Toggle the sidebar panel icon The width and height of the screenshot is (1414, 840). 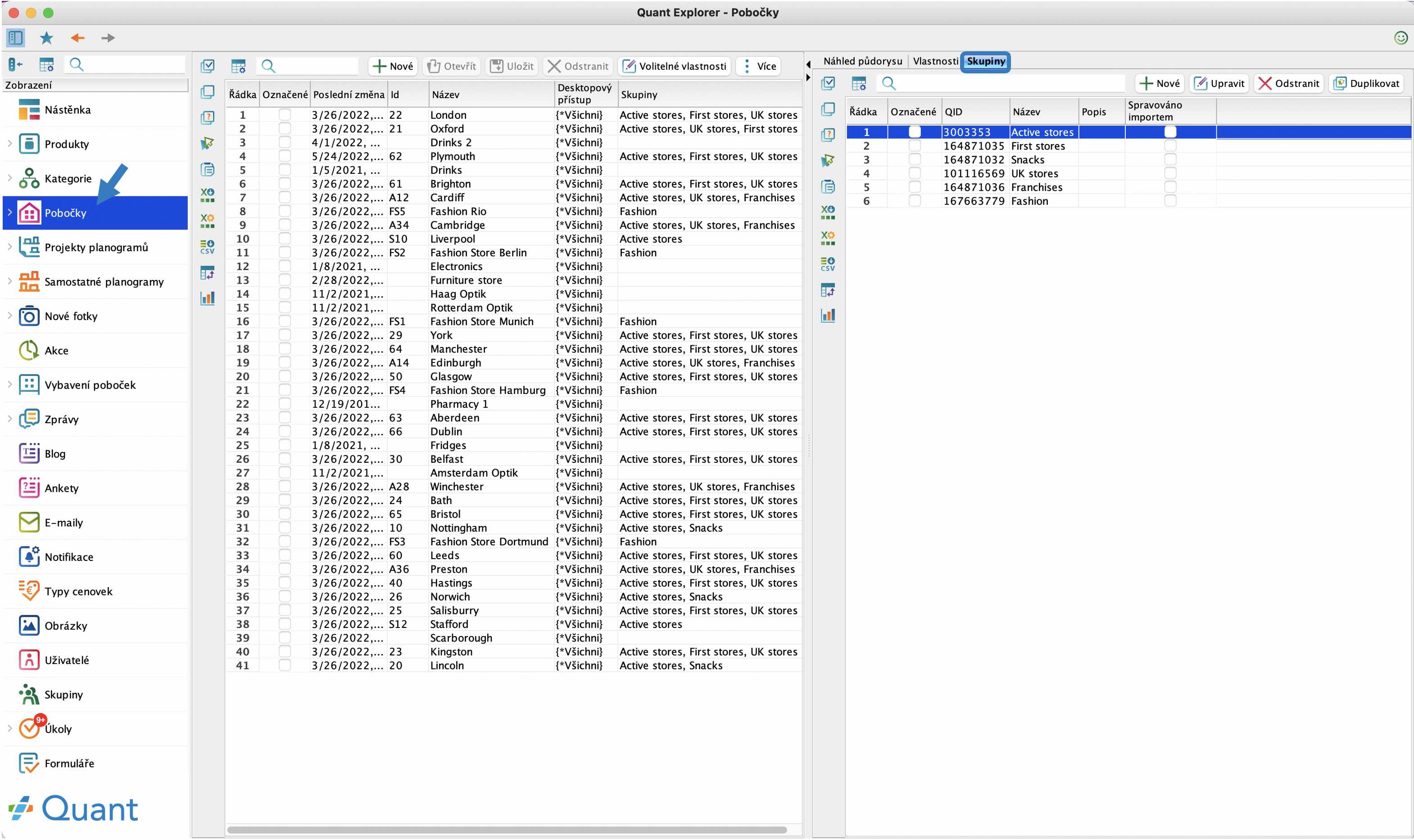[15, 38]
